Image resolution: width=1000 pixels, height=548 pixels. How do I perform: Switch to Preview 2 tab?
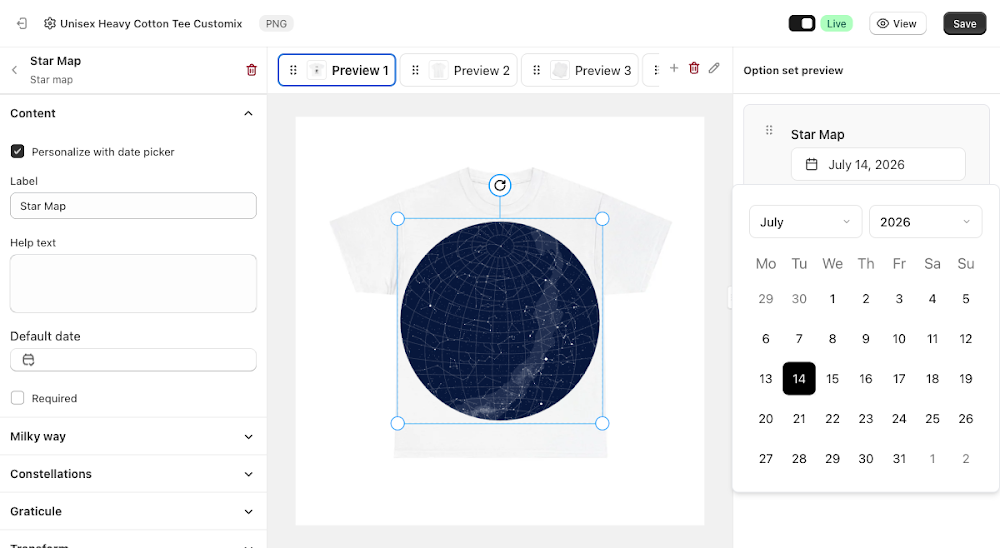(x=459, y=70)
